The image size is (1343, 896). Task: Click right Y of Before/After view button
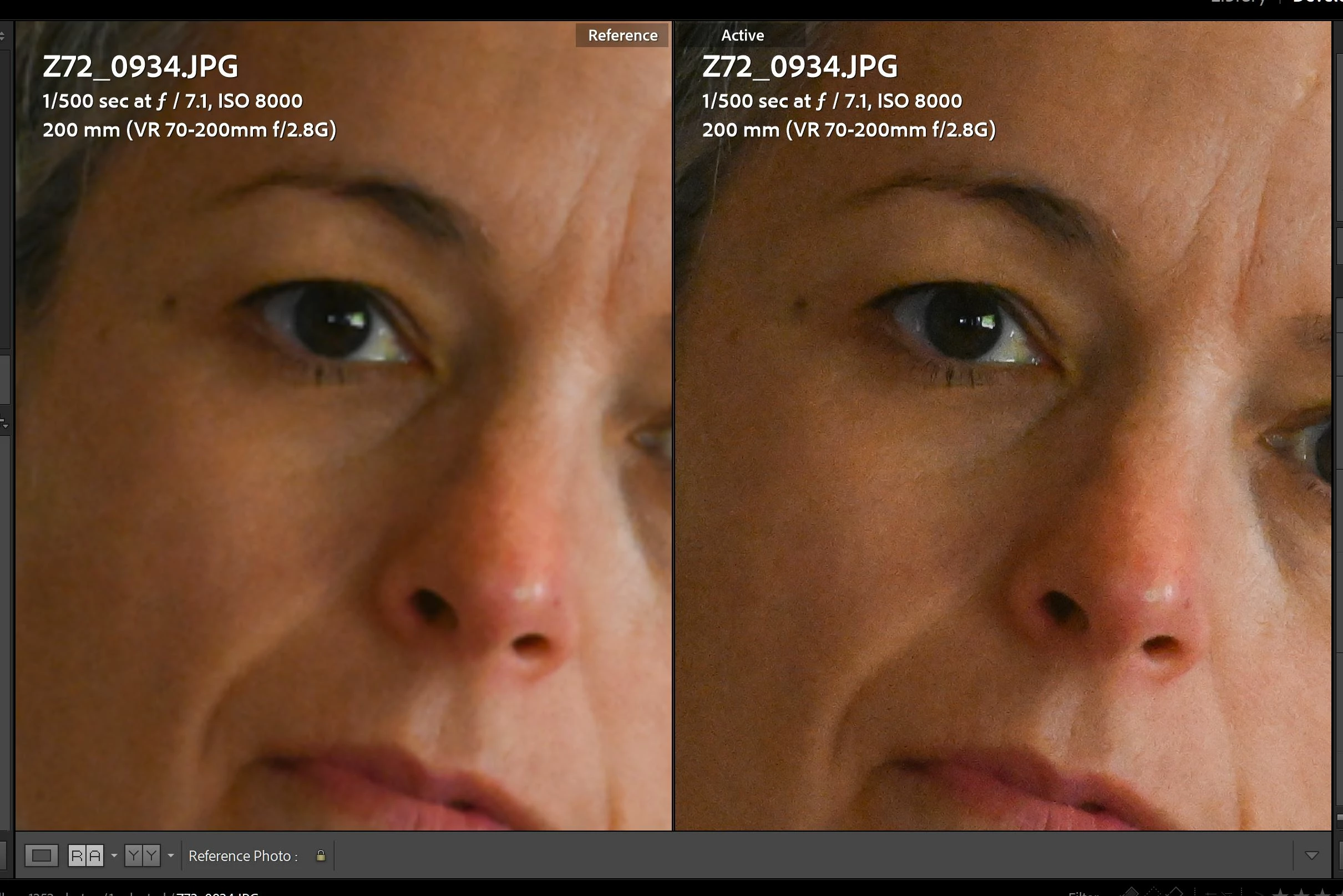[151, 856]
